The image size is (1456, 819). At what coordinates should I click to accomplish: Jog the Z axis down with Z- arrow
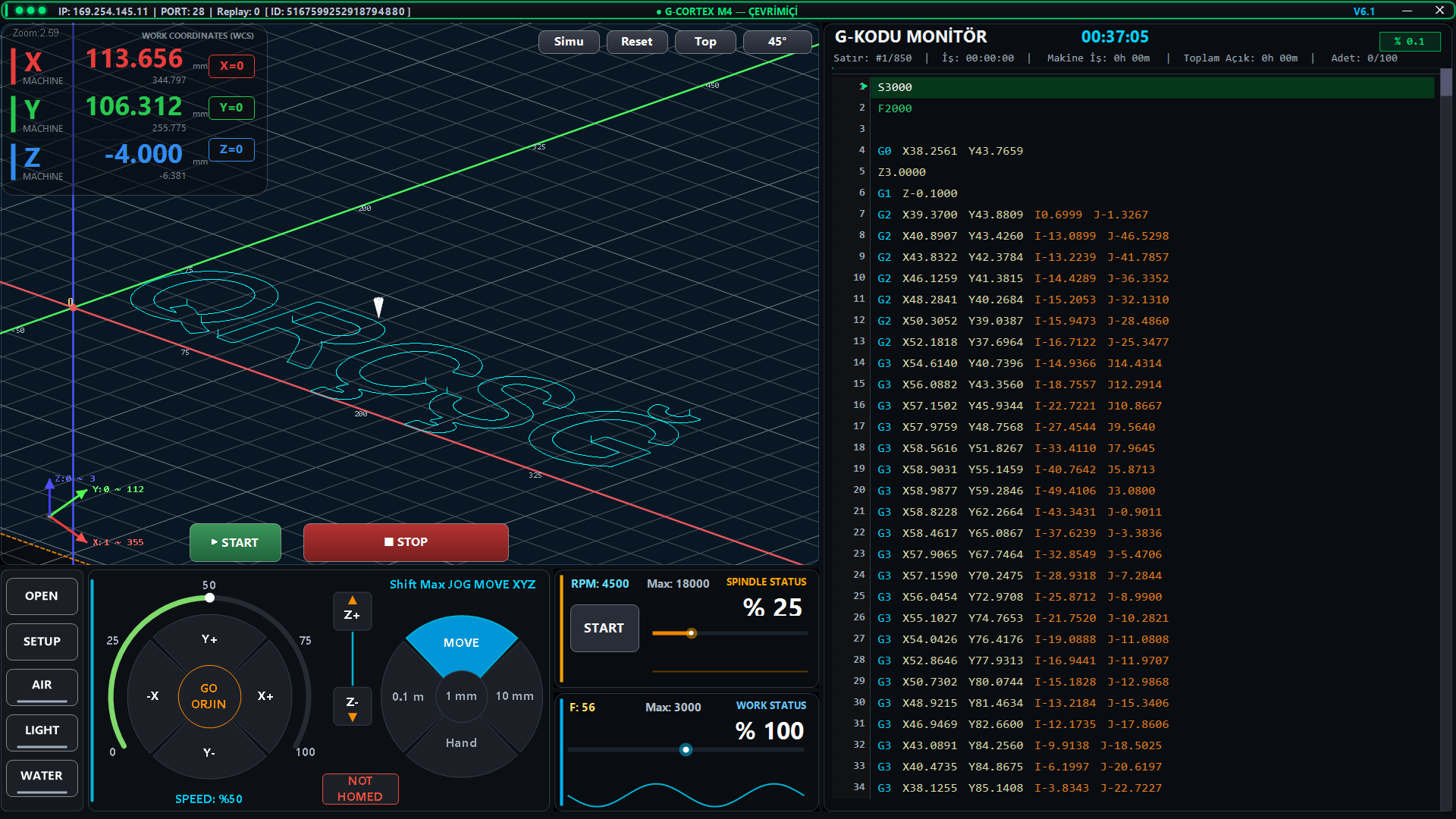coord(352,706)
